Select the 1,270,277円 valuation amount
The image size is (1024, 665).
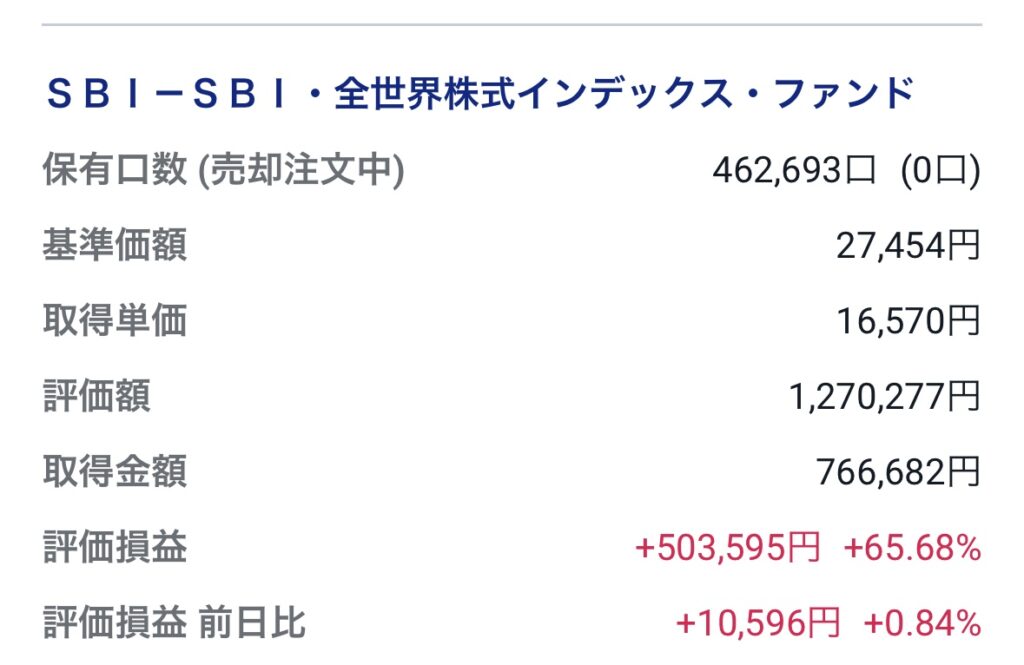pyautogui.click(x=885, y=397)
